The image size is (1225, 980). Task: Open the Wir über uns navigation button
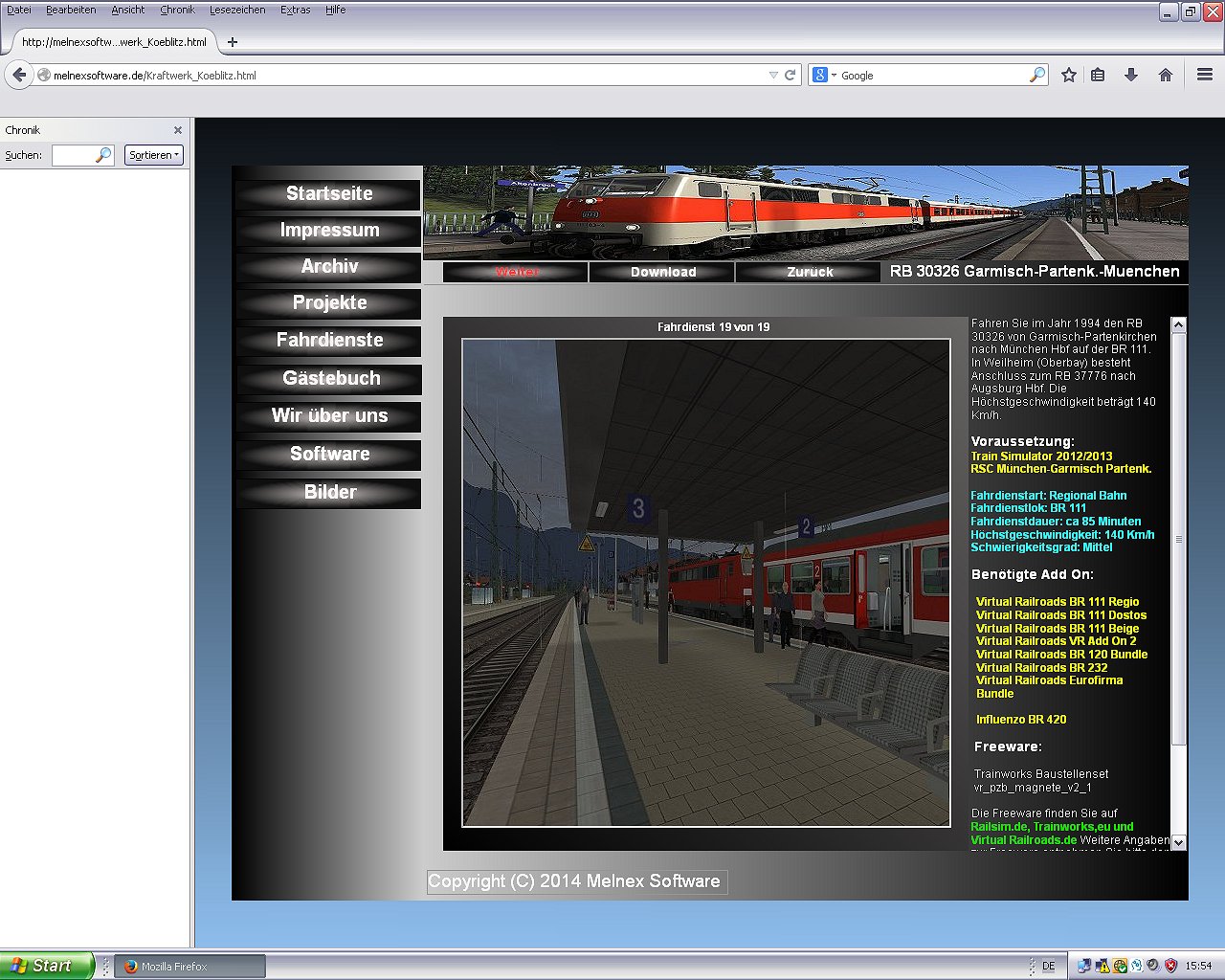click(x=329, y=415)
